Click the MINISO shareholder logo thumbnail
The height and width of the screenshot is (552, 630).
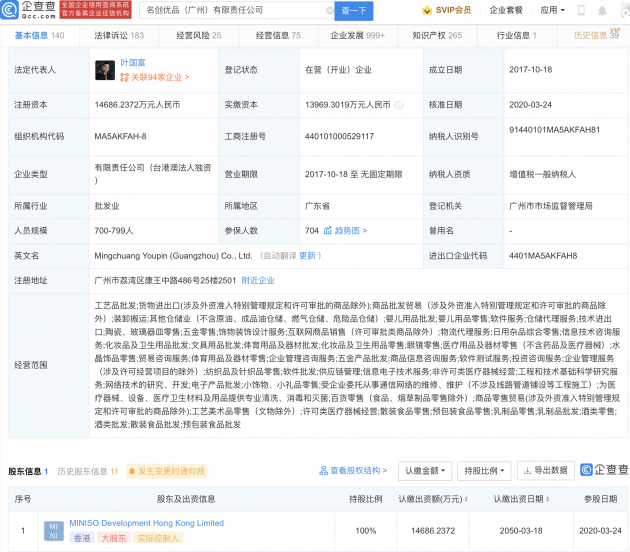[54, 531]
